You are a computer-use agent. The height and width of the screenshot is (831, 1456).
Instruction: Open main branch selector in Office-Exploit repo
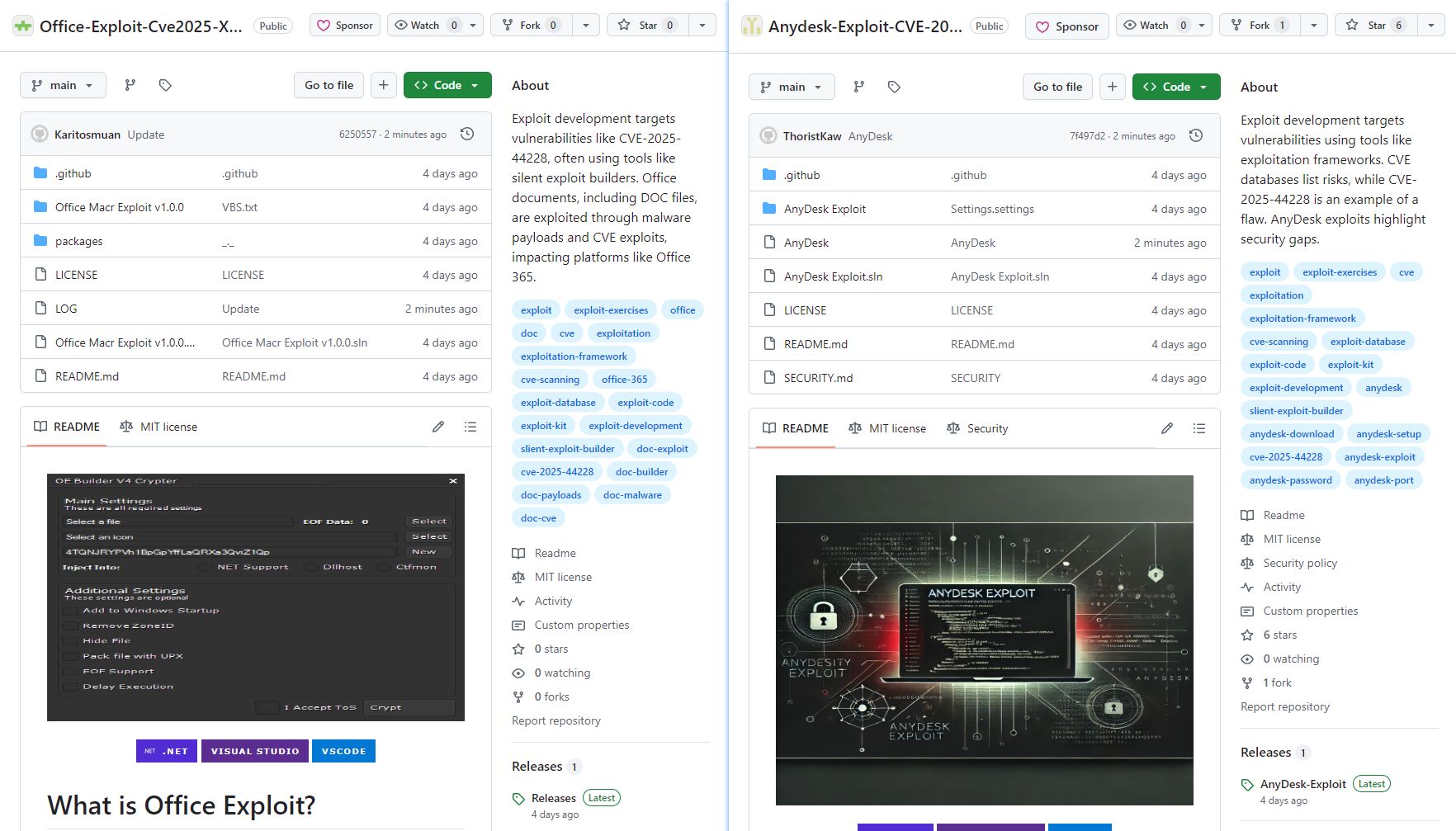[63, 85]
